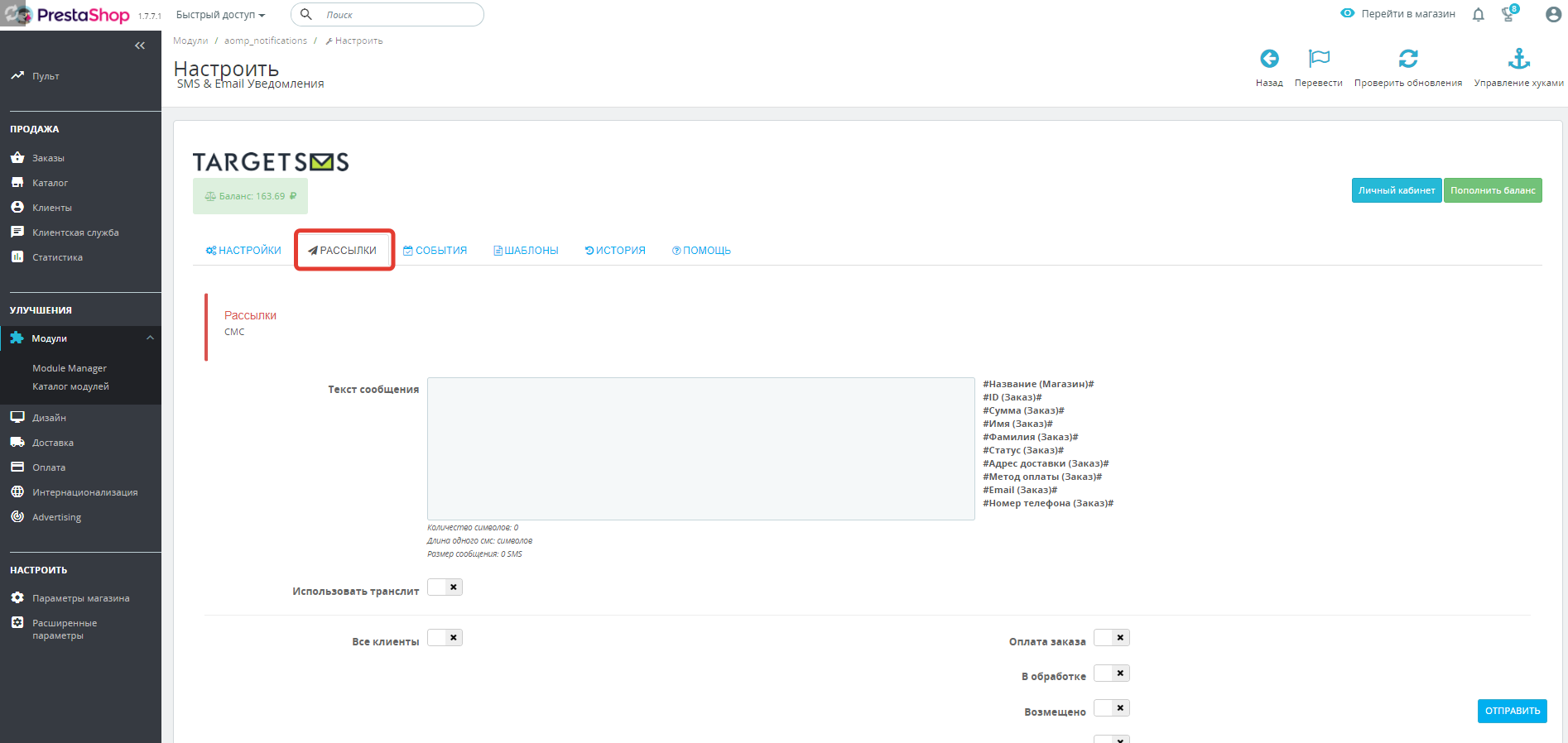Click the Модули puzzle icon
The height and width of the screenshot is (743, 1568).
[x=17, y=338]
